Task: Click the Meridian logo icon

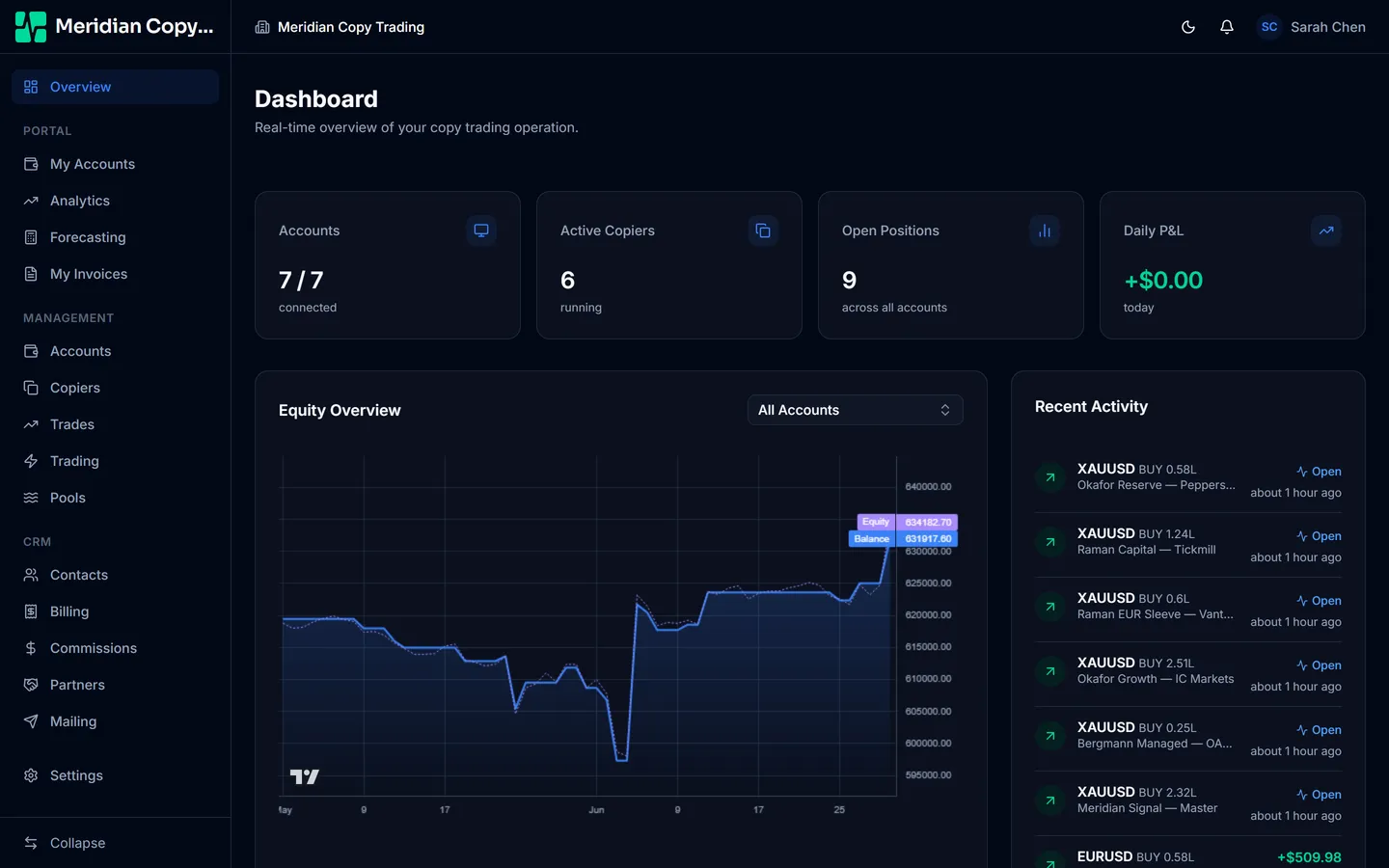Action: [x=31, y=27]
